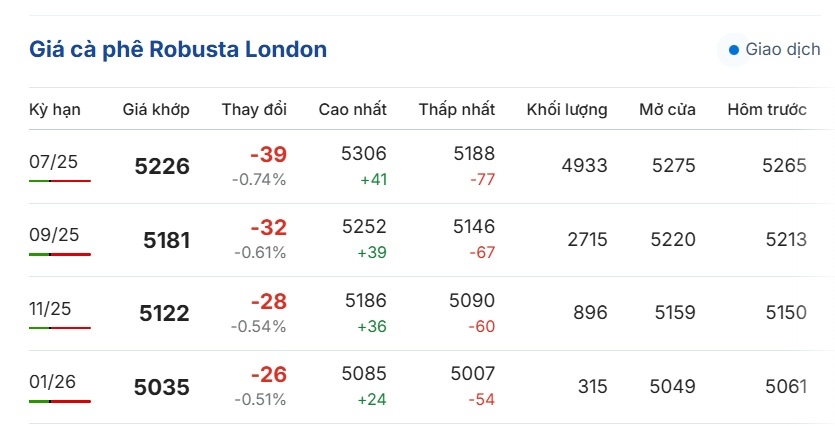Screen dimensions: 835x426
Task: Sort by the Mở cửa column header
Action: pyautogui.click(x=667, y=110)
